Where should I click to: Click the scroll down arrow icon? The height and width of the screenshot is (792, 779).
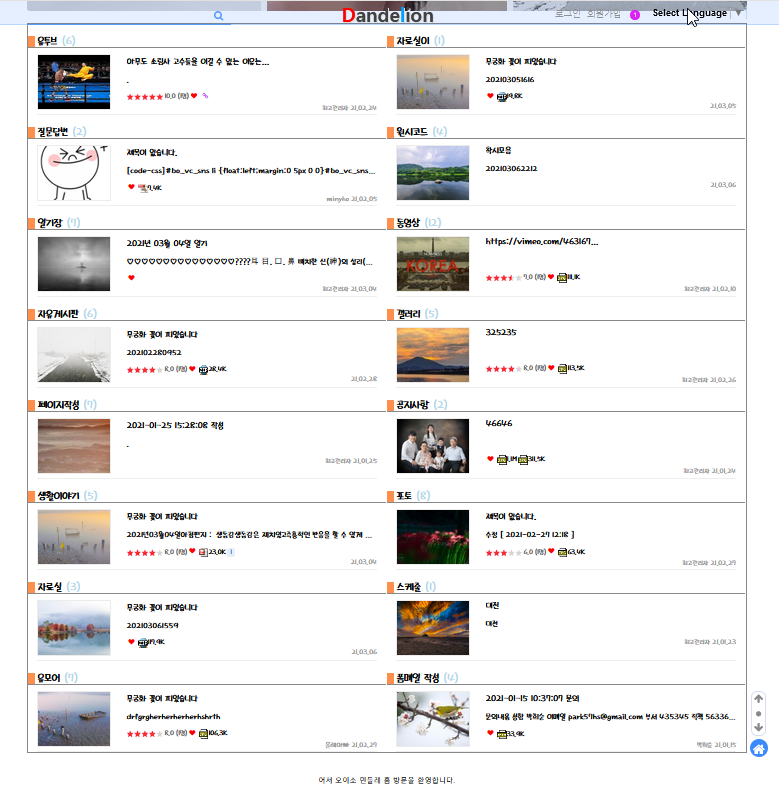[758, 728]
